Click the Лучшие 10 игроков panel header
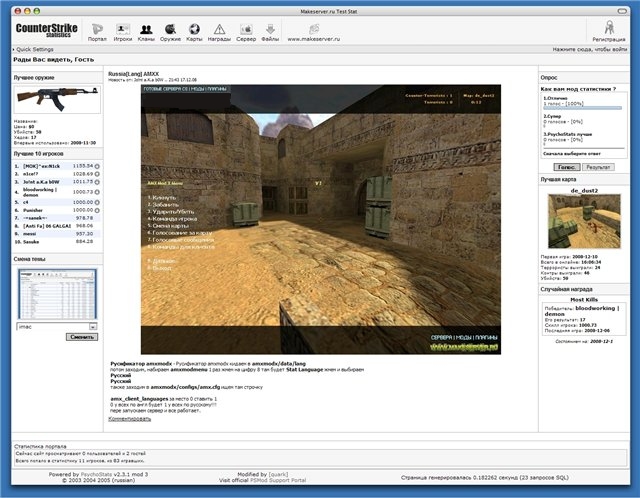 (58, 154)
